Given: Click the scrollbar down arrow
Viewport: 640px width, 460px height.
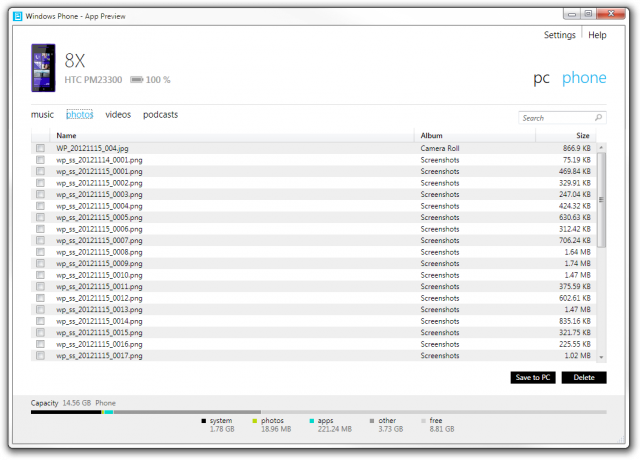Looking at the screenshot, I should coord(601,357).
